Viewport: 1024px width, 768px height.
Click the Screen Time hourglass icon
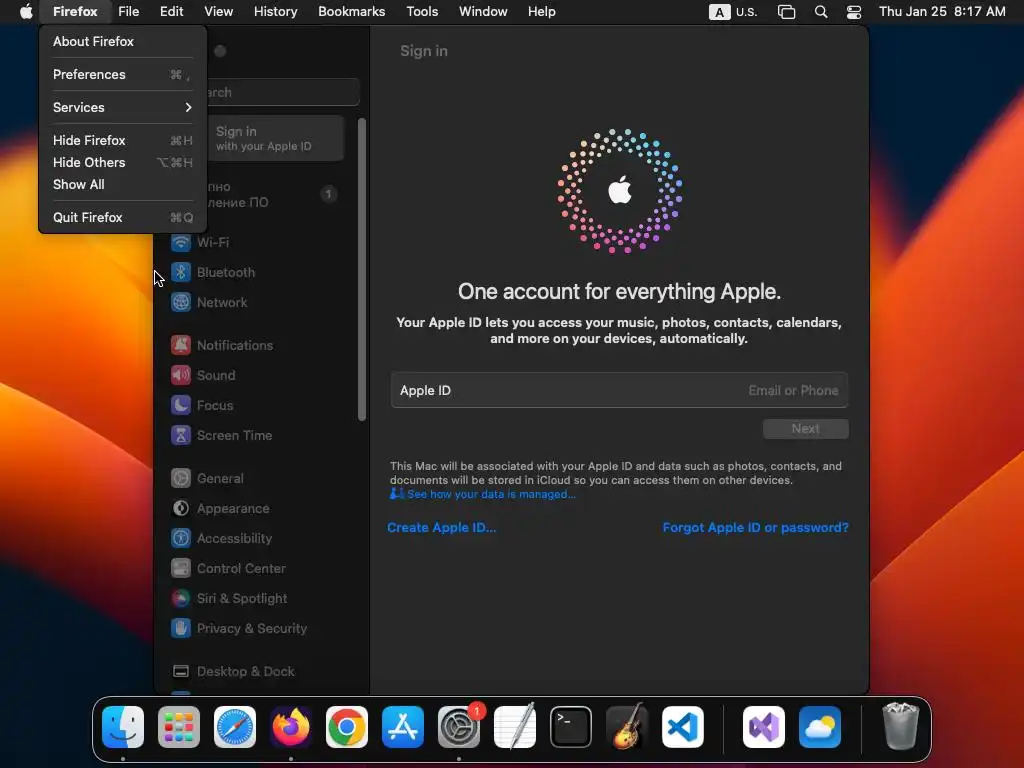181,436
